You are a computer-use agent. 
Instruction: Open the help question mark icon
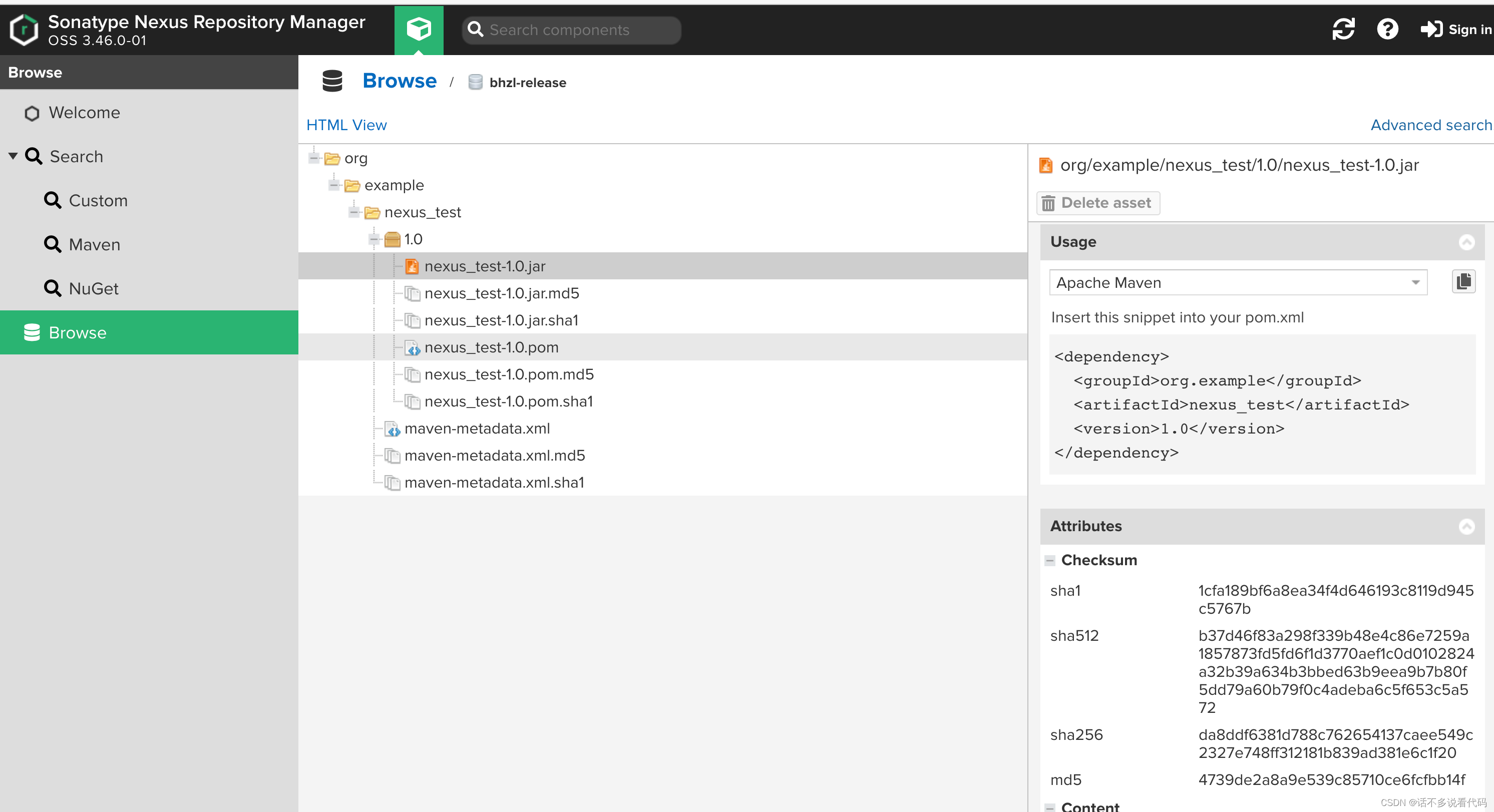(1387, 29)
